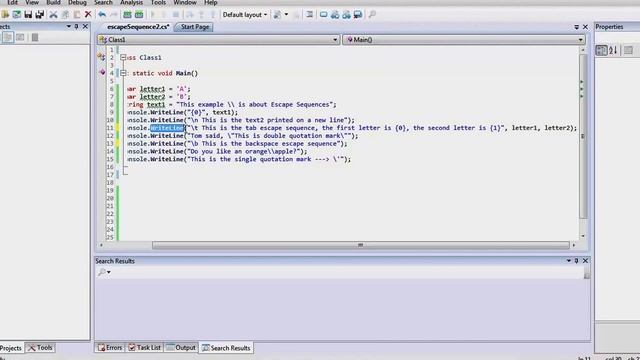Click editor horizontal scrollbar right arrow
The image size is (640, 360).
point(574,245)
